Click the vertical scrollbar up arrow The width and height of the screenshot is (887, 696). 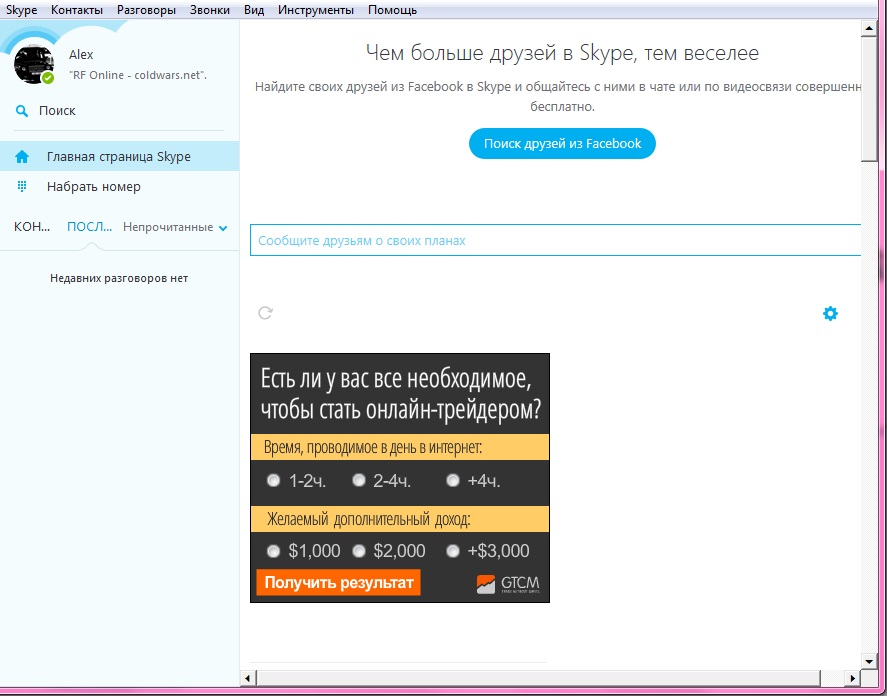869,27
